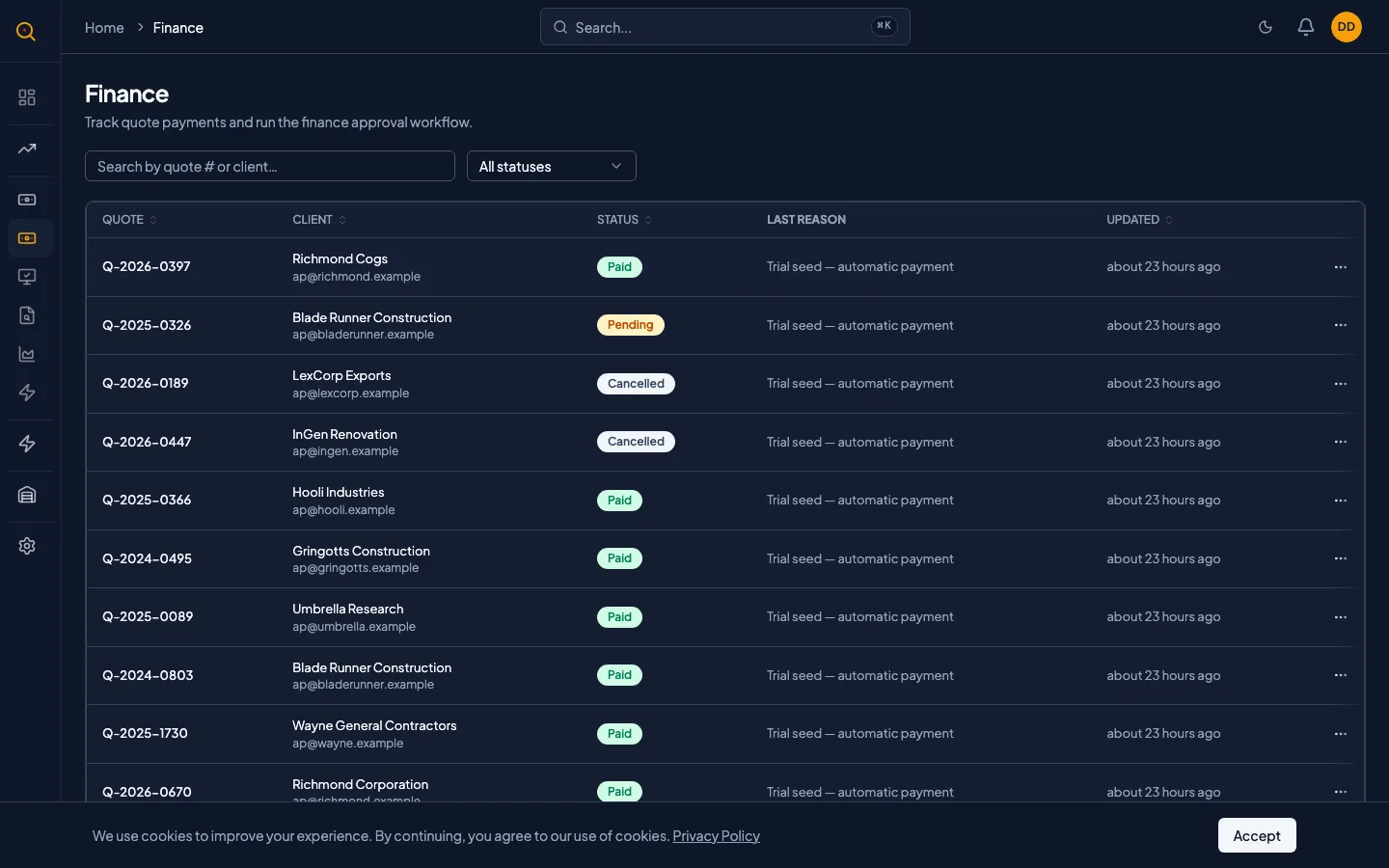Click the Finance breadcrumb

[x=178, y=28]
